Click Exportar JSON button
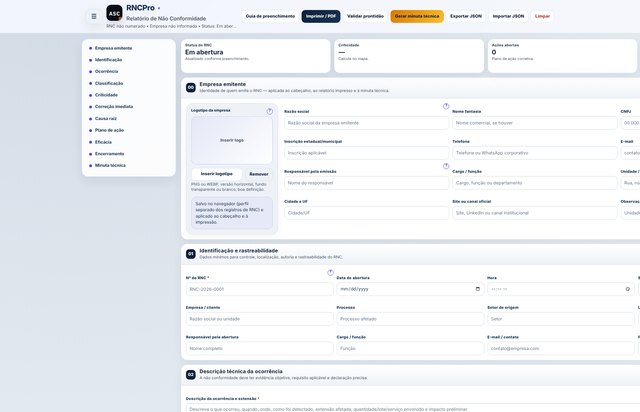 [466, 16]
